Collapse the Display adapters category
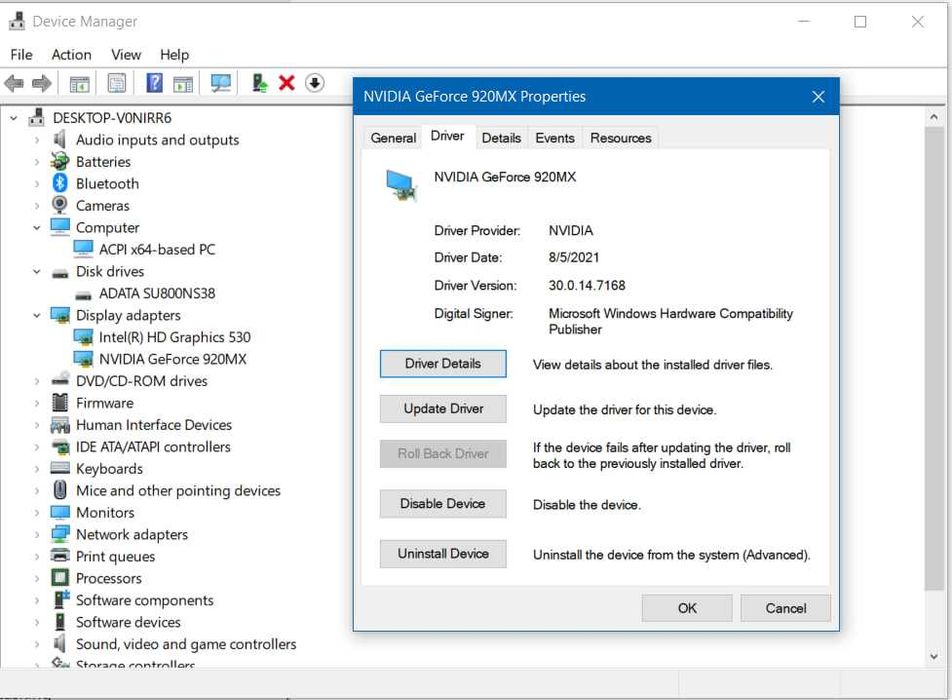This screenshot has width=952, height=700. [x=36, y=315]
